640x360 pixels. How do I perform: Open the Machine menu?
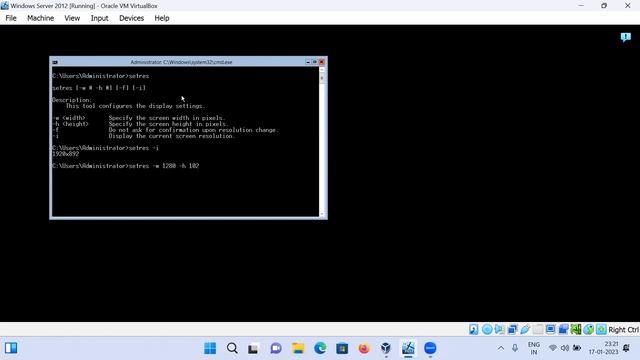(x=40, y=18)
